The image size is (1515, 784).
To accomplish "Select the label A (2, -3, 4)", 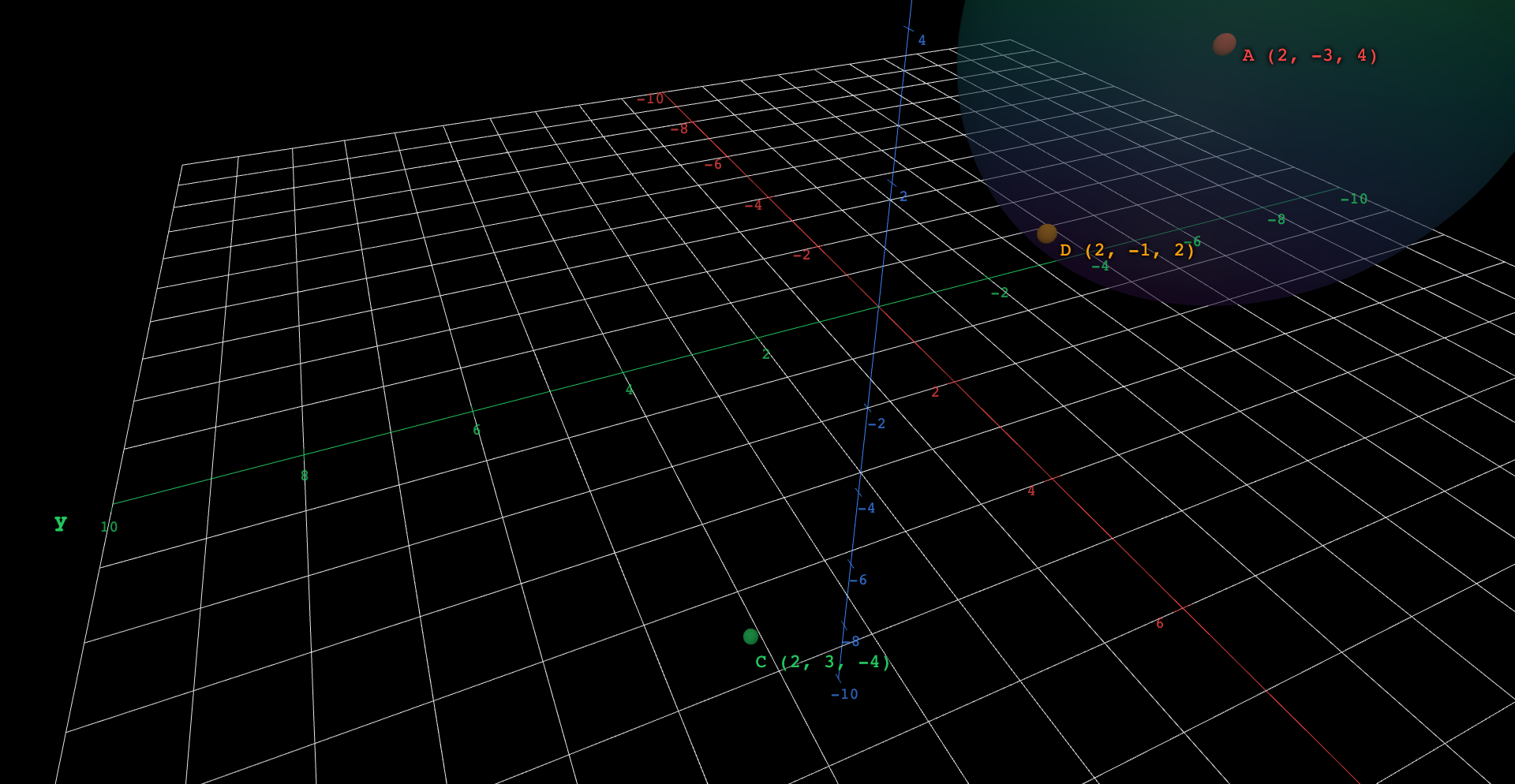I will click(1310, 56).
